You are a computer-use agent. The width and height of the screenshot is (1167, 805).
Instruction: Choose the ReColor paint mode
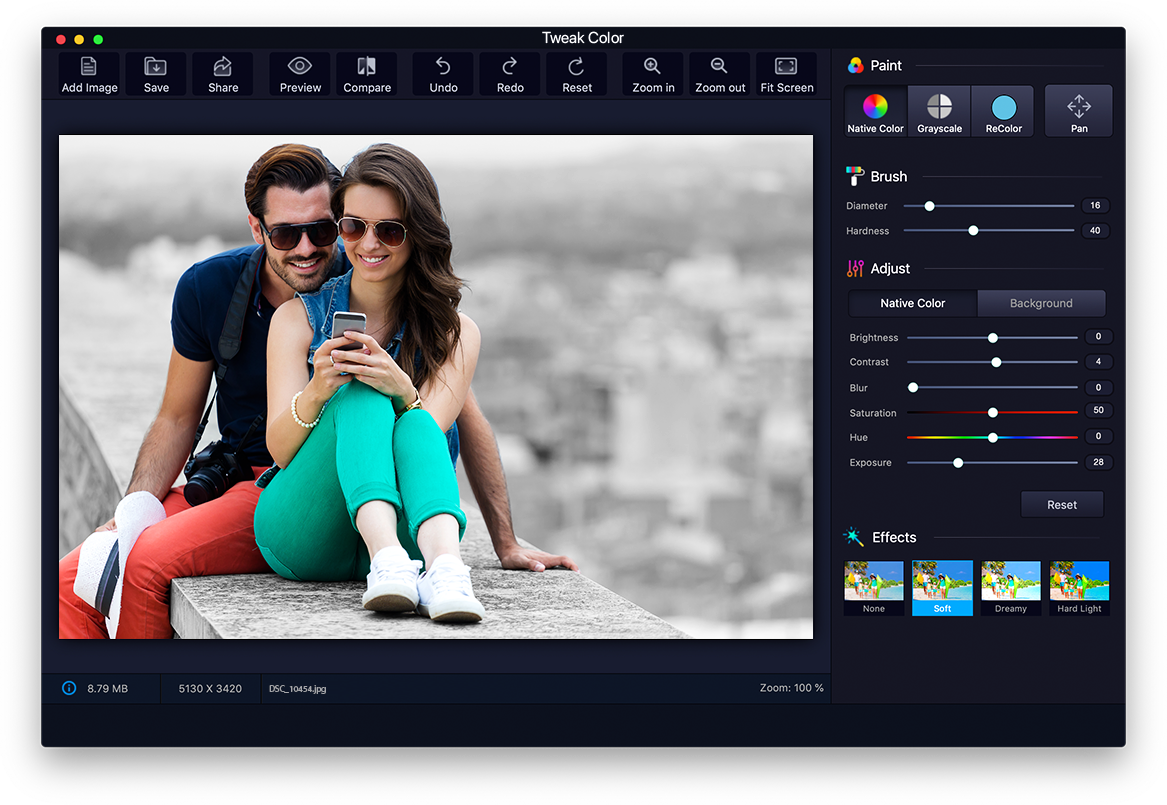click(x=1003, y=111)
